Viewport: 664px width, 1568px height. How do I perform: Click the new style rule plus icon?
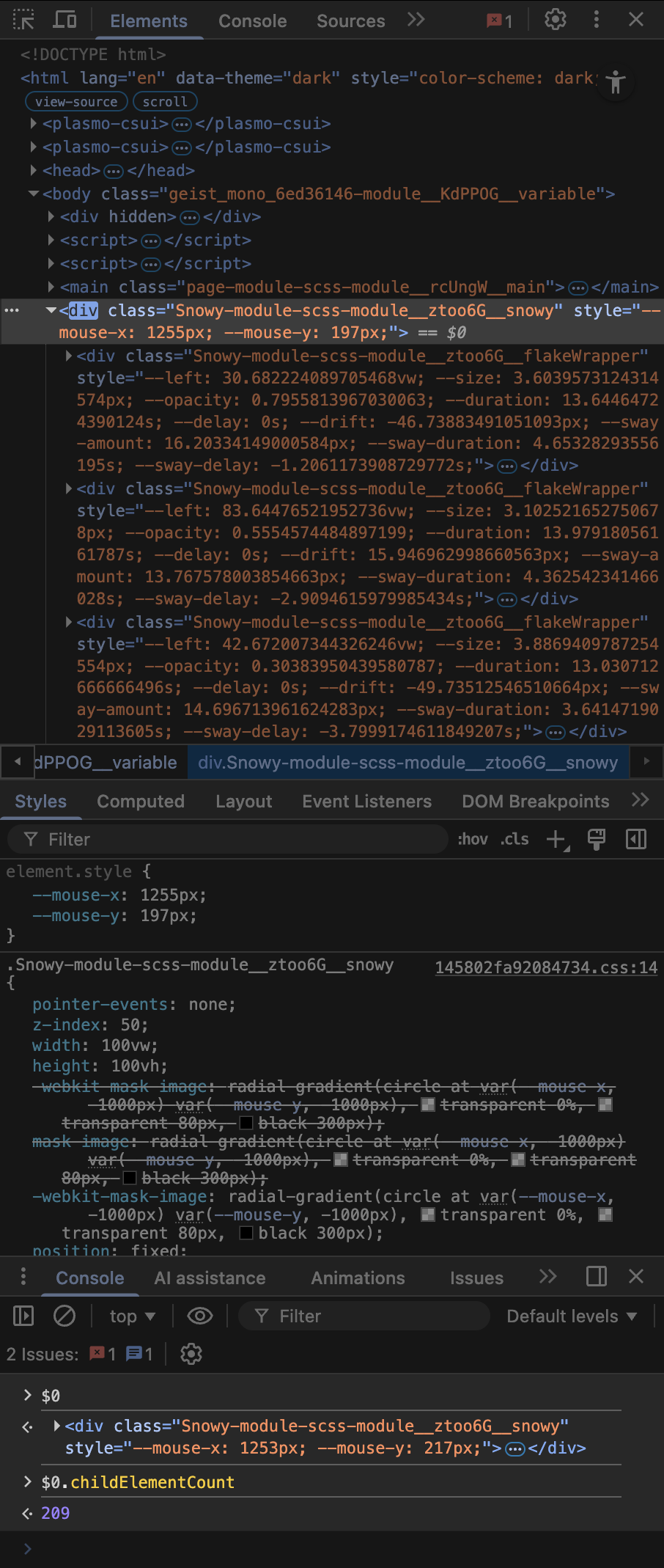click(x=556, y=840)
